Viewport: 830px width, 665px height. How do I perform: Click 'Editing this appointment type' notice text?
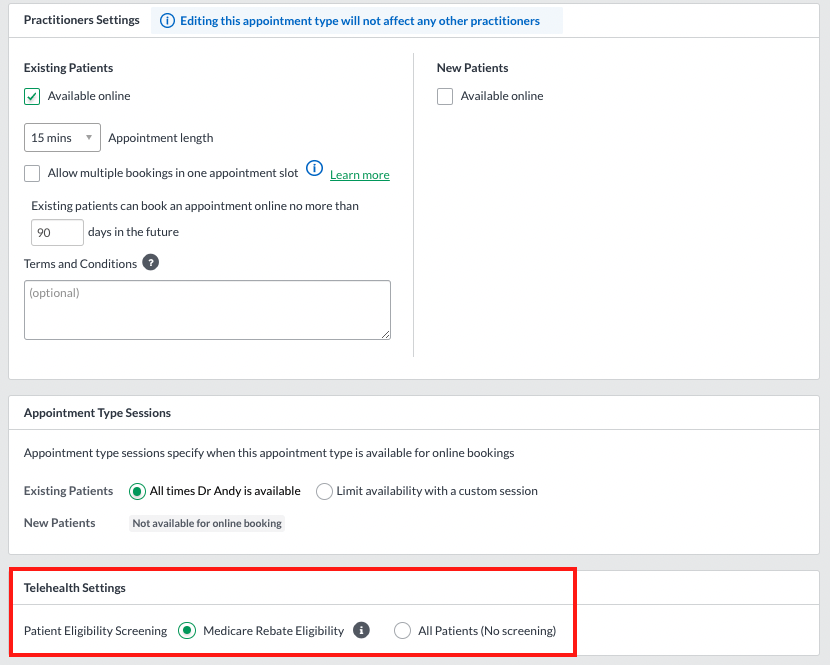360,21
